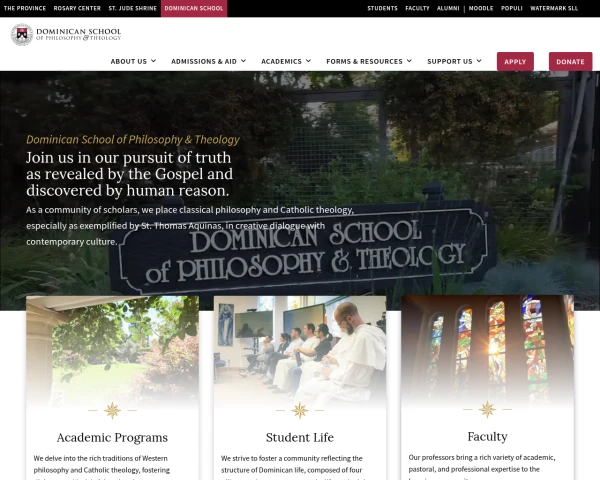Click the Donate button
The height and width of the screenshot is (480, 600).
point(570,62)
